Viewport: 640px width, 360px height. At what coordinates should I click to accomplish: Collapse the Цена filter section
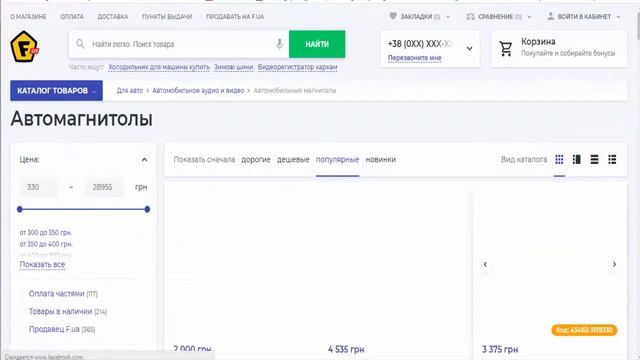click(x=144, y=160)
